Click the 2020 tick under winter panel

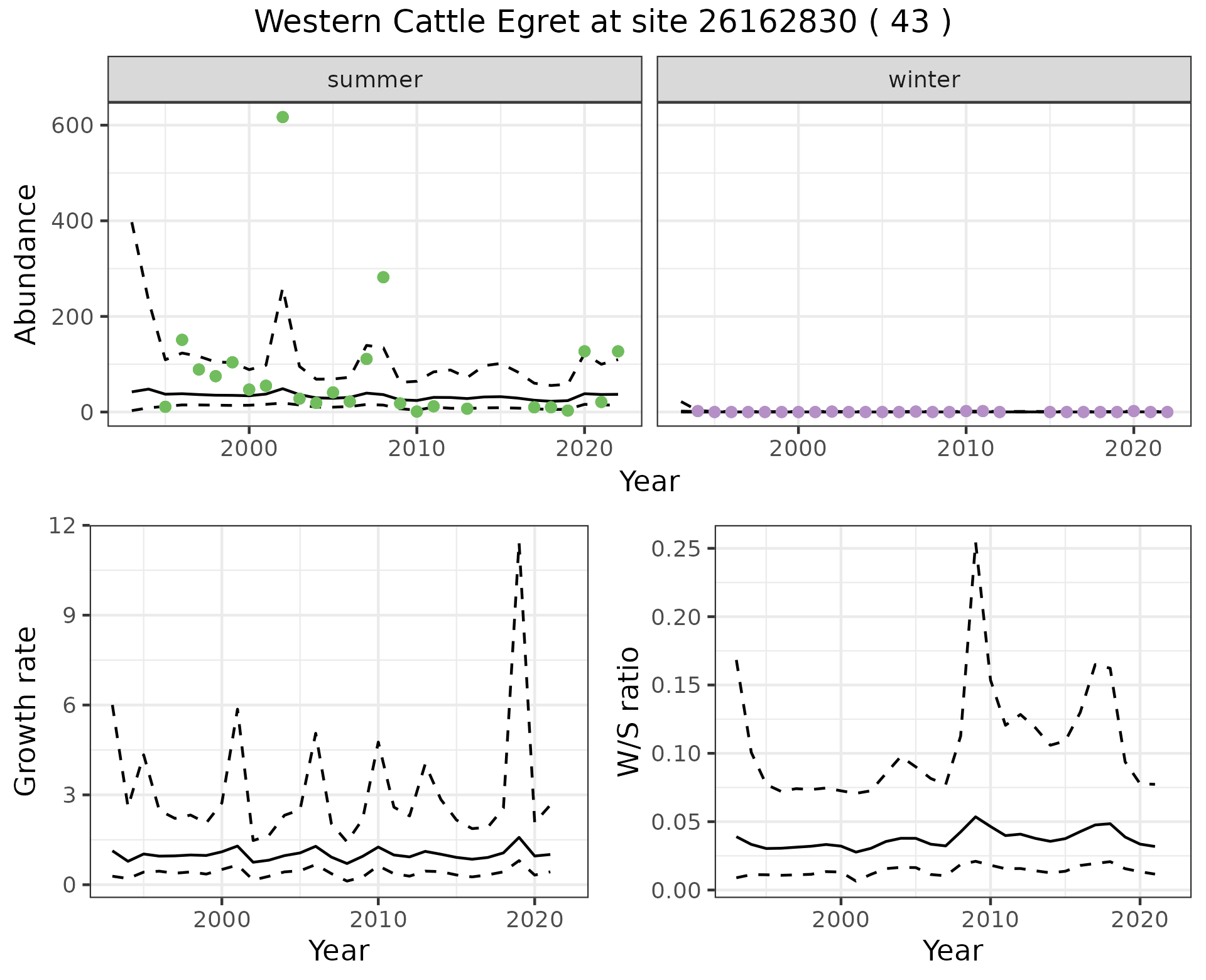[1133, 449]
